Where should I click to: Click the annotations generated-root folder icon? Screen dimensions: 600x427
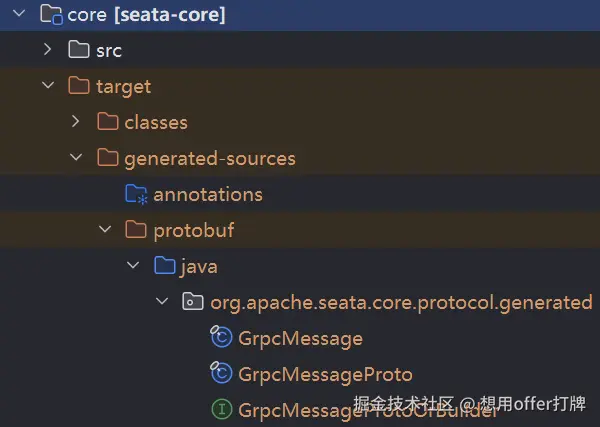tap(136, 194)
